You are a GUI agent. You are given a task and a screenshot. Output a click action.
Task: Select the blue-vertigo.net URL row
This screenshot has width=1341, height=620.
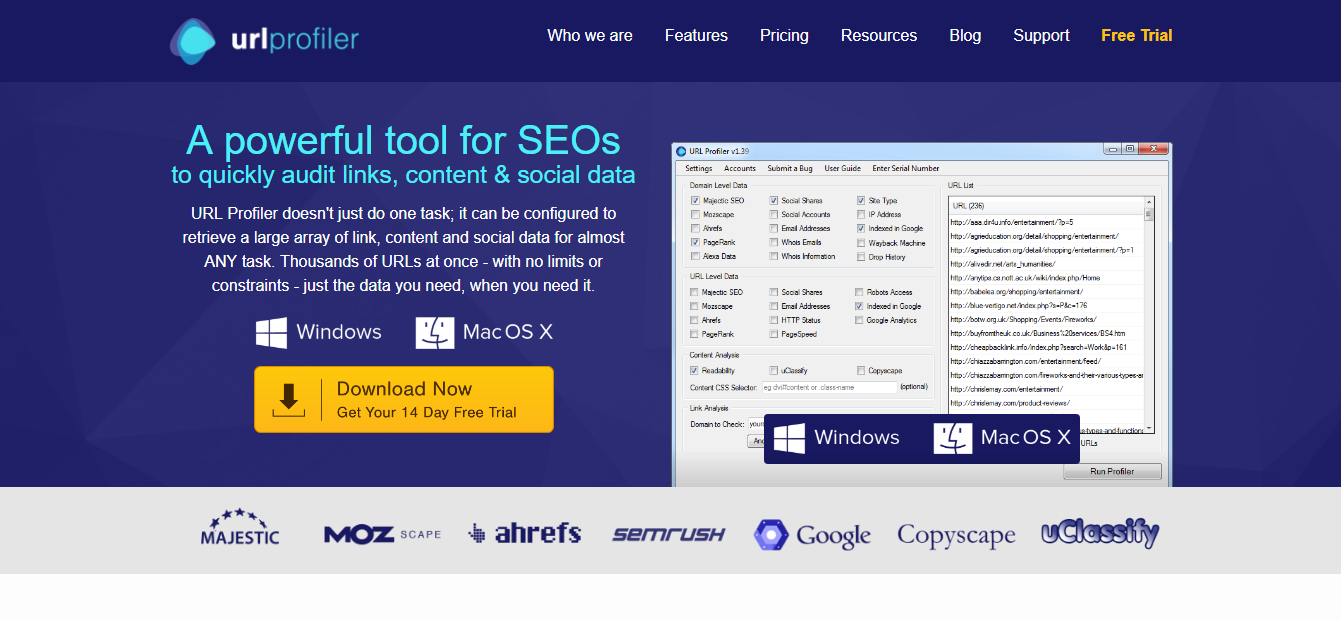(x=1046, y=306)
